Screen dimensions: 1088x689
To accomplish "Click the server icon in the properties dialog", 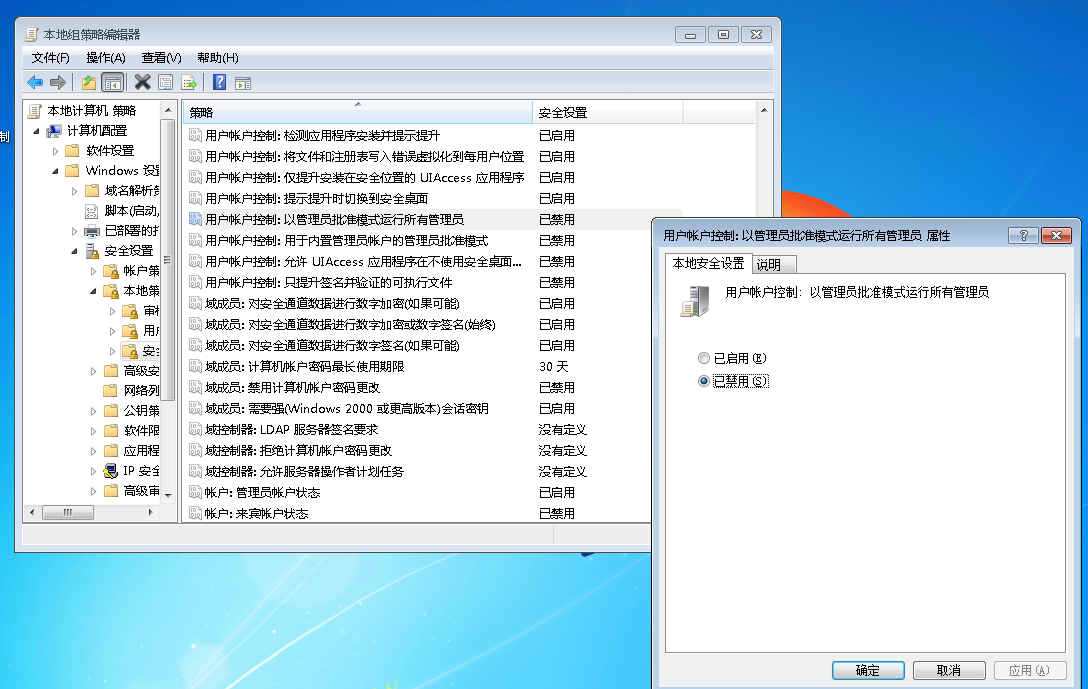I will (x=695, y=301).
